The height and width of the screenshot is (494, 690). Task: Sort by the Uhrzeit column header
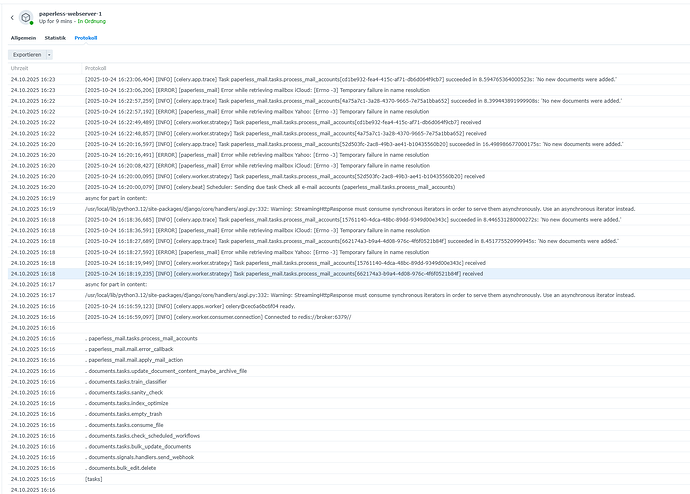click(x=19, y=68)
